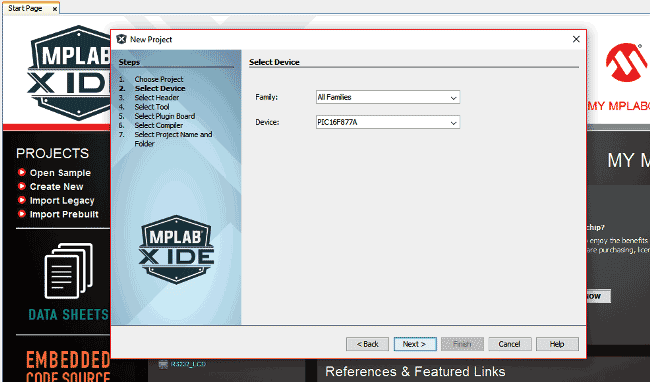Click the 'Select Plugin Board' step
Image resolution: width=650 pixels, height=382 pixels.
(165, 116)
